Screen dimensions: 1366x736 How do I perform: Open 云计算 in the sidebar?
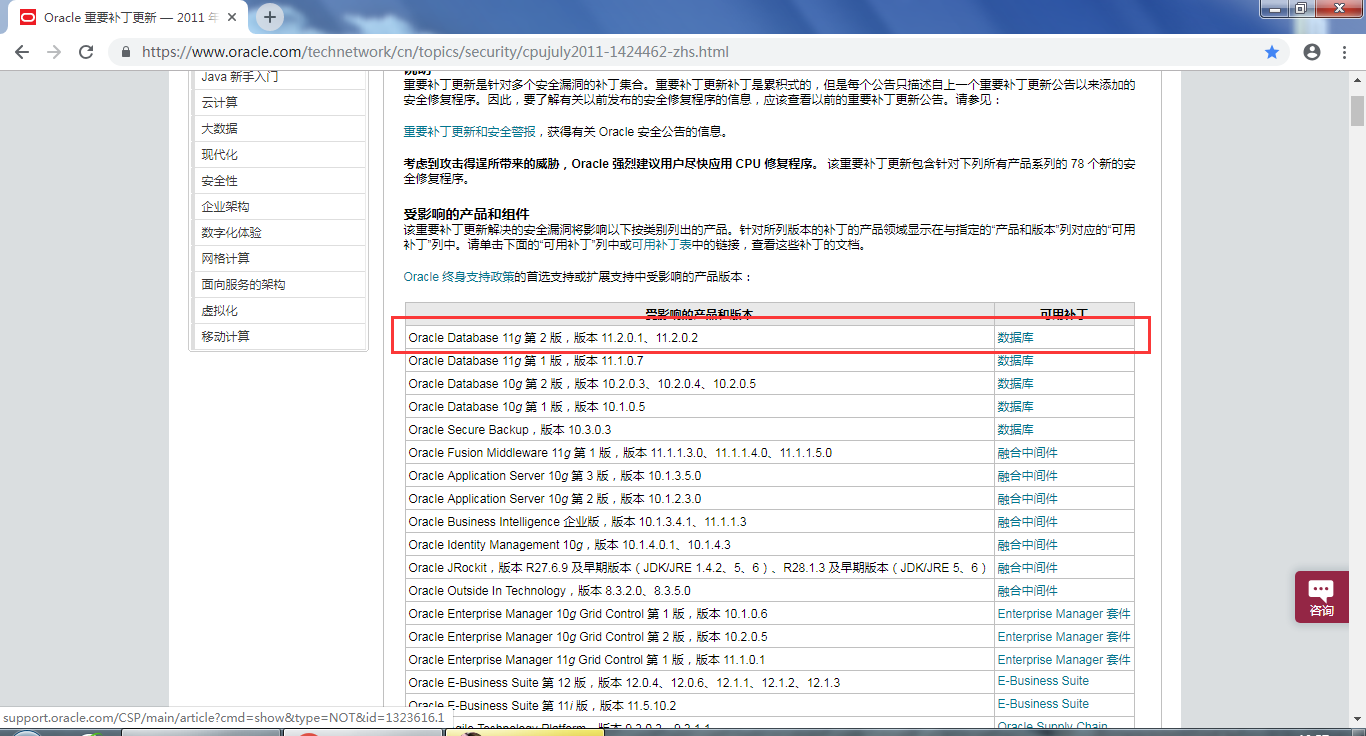pyautogui.click(x=219, y=102)
